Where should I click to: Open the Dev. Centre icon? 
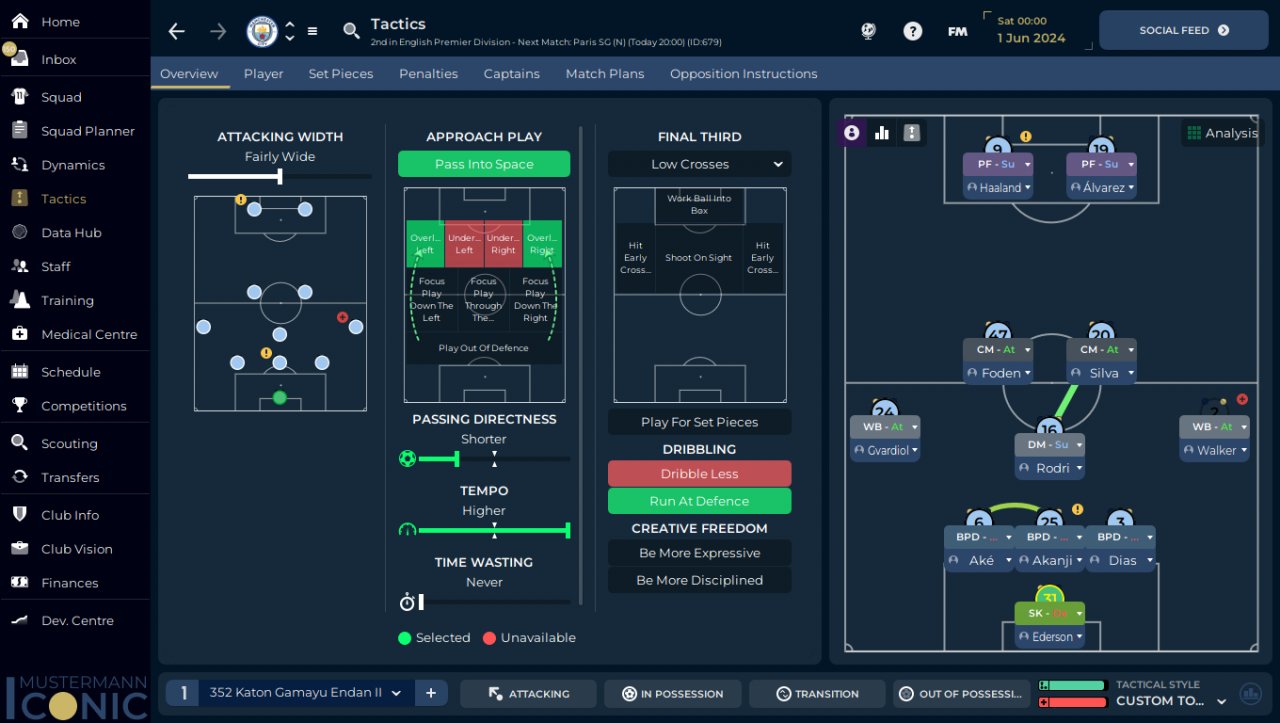coord(19,620)
